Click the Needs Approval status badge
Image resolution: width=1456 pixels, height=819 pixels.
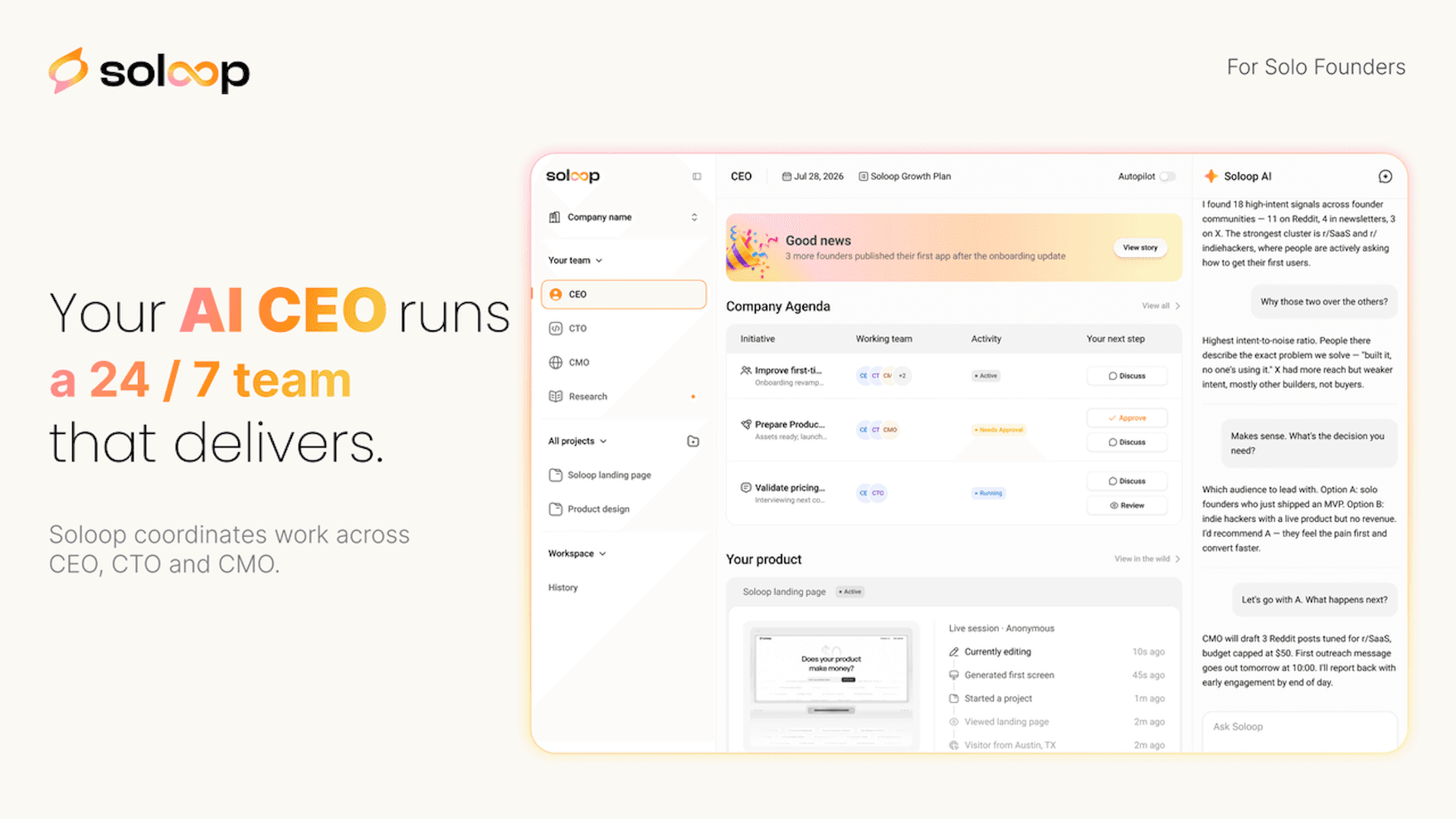pyautogui.click(x=999, y=430)
